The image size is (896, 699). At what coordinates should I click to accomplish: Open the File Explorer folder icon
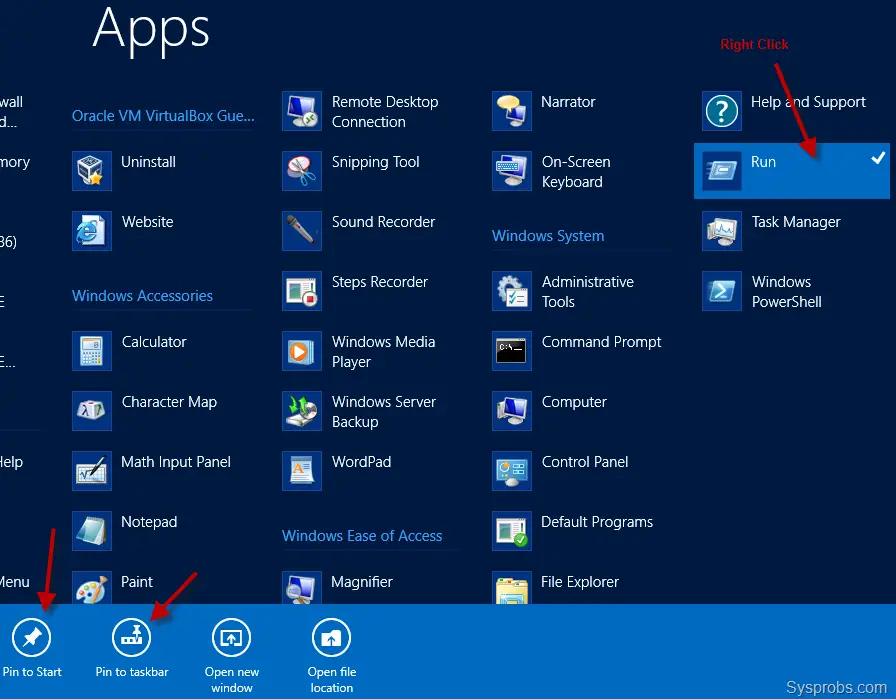click(511, 588)
